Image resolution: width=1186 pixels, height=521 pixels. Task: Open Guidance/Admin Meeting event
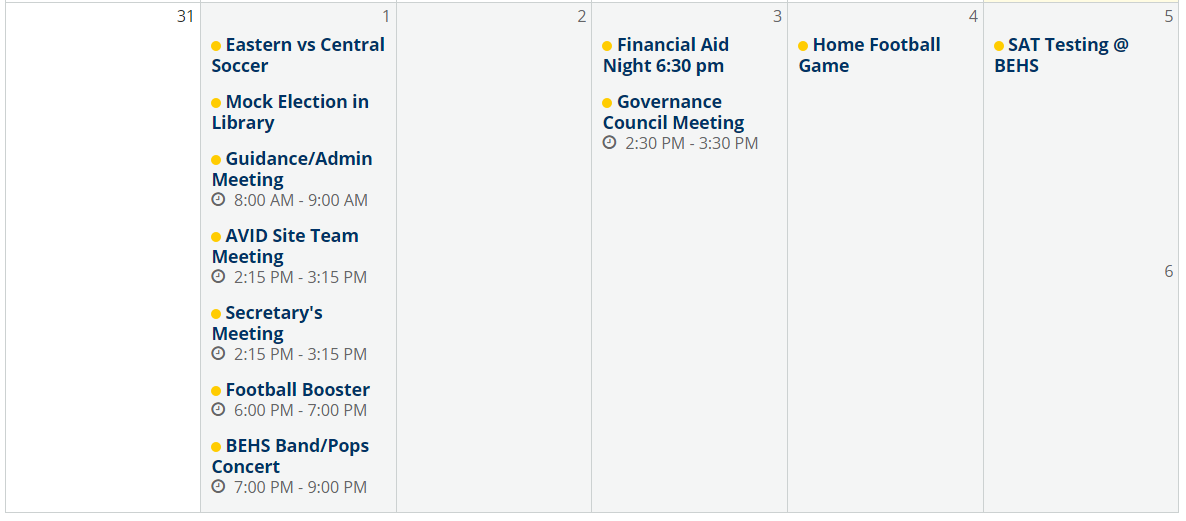tap(292, 169)
